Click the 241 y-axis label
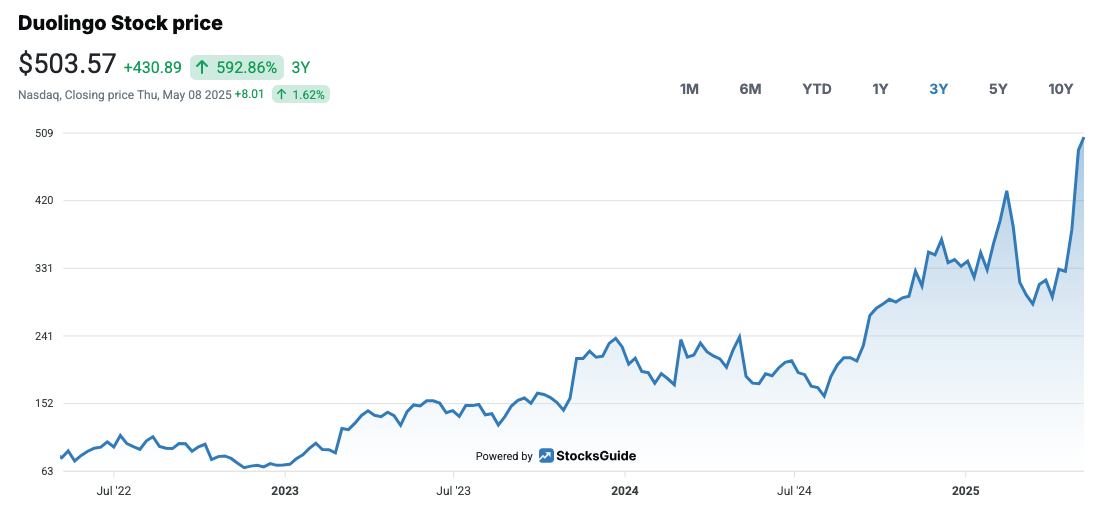 pos(46,336)
